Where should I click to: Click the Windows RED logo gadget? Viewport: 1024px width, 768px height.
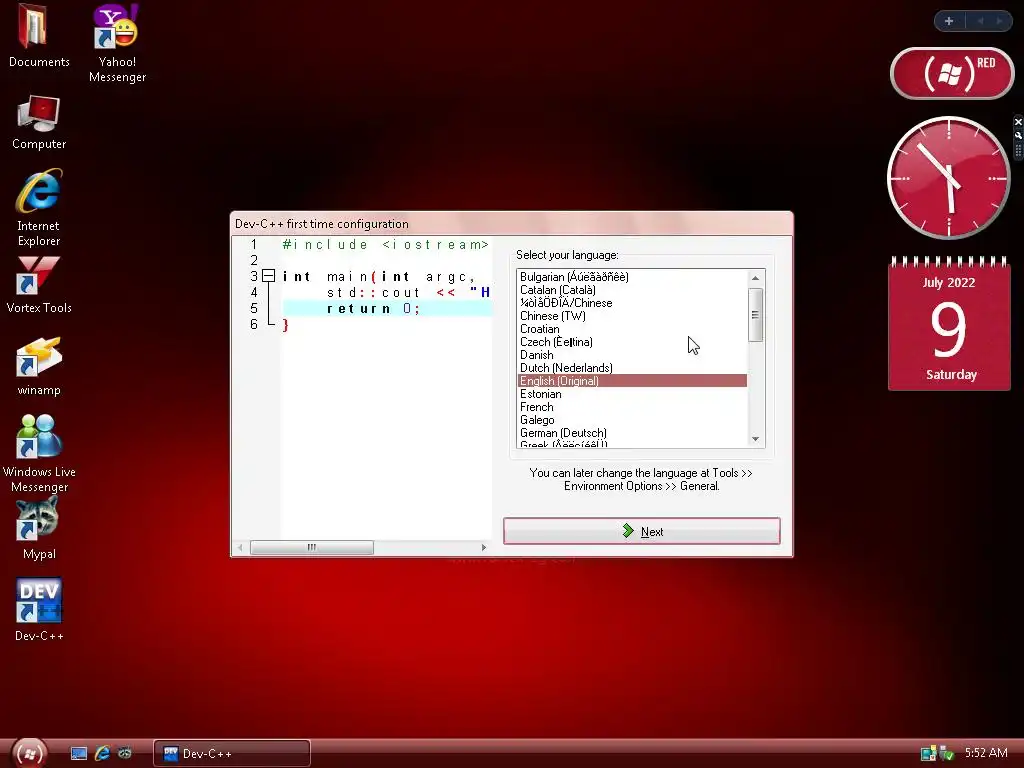[x=952, y=73]
